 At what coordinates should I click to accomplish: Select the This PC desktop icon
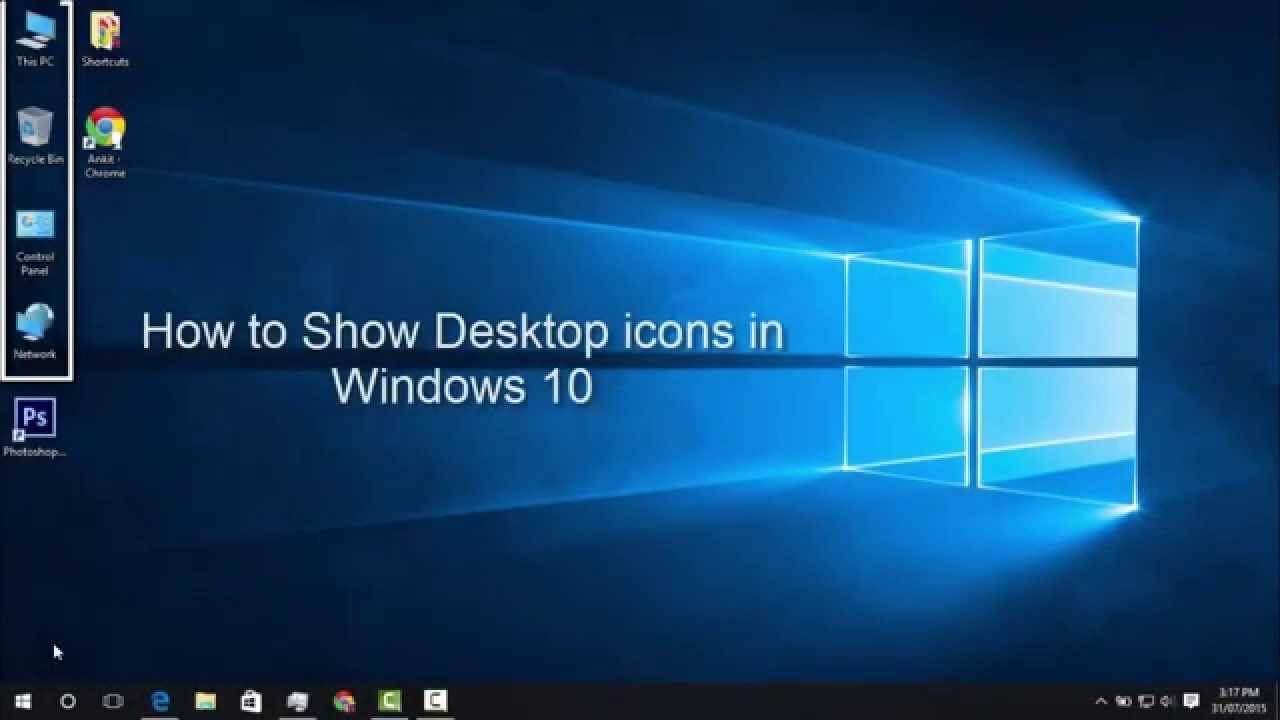(x=35, y=39)
